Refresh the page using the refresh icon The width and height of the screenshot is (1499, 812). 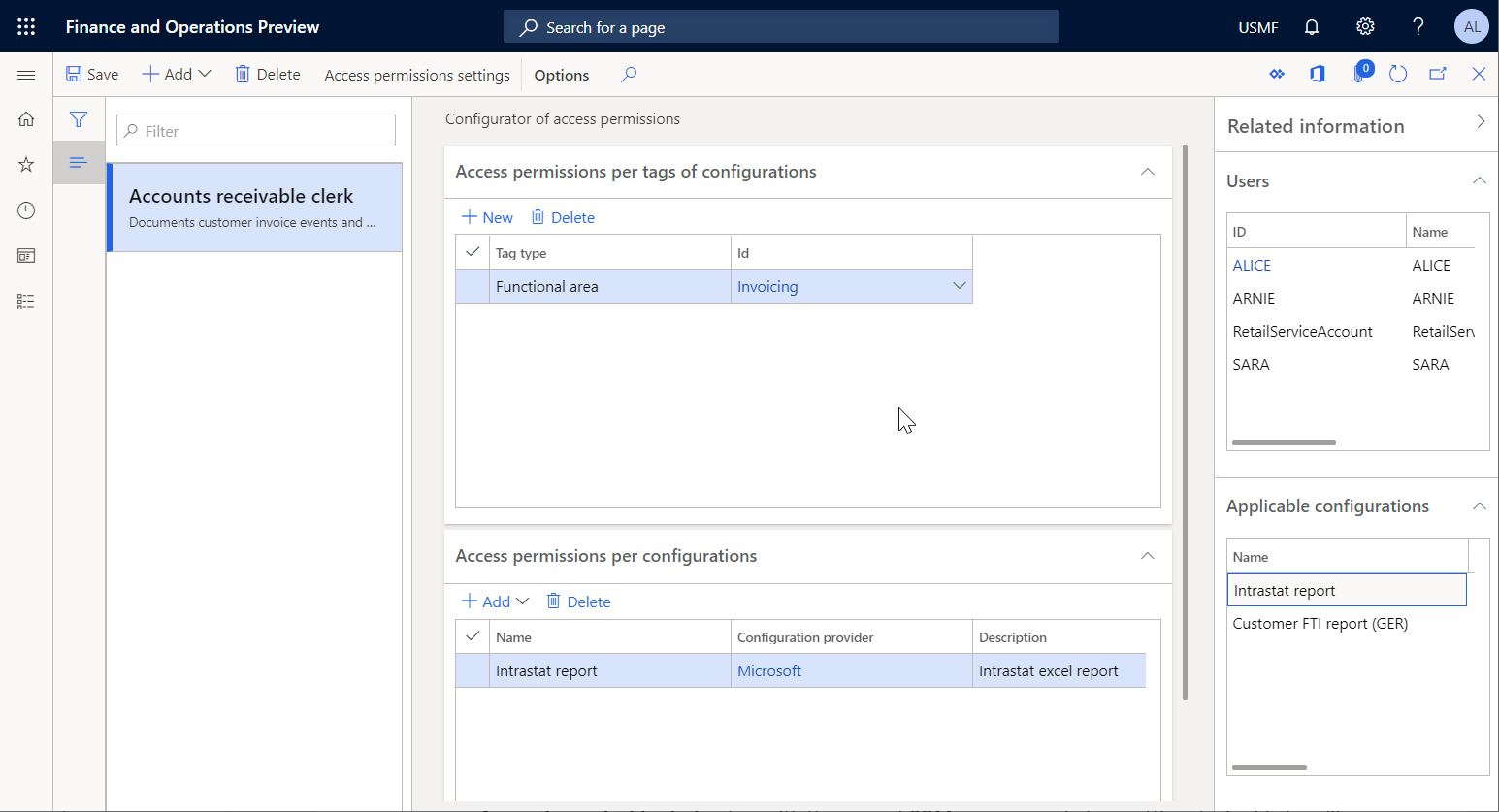click(x=1398, y=73)
